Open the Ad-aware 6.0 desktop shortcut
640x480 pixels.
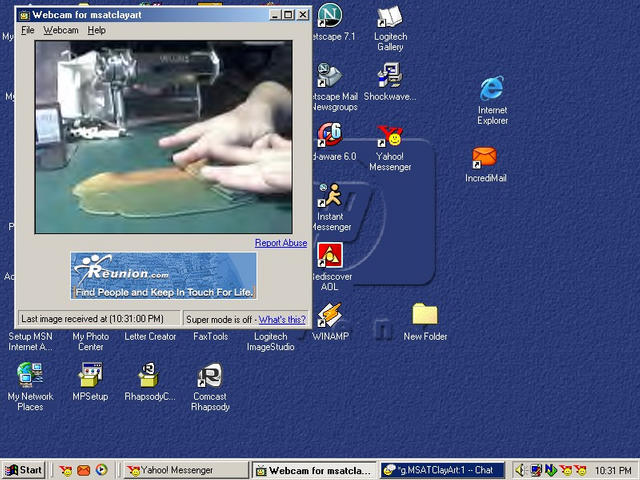pos(330,135)
